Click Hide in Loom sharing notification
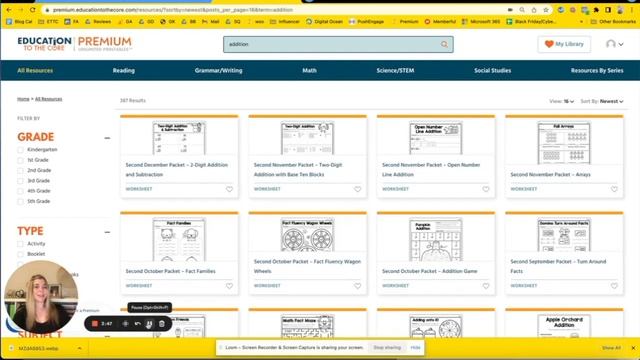Screen dimensions: 640x360 (416, 347)
